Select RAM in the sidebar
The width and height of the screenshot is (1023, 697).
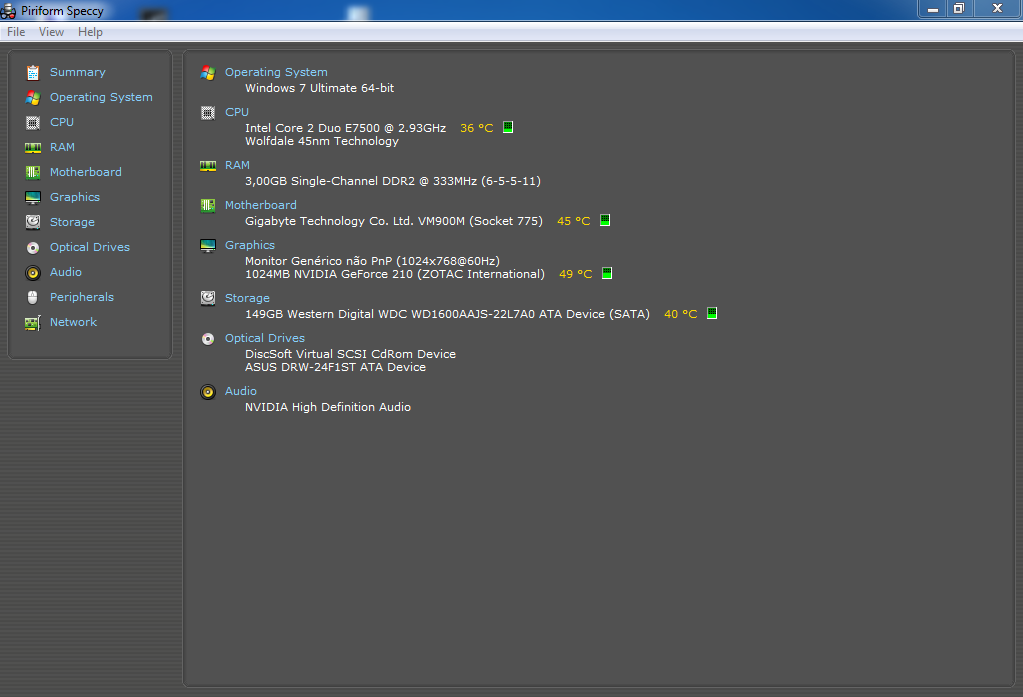click(62, 147)
